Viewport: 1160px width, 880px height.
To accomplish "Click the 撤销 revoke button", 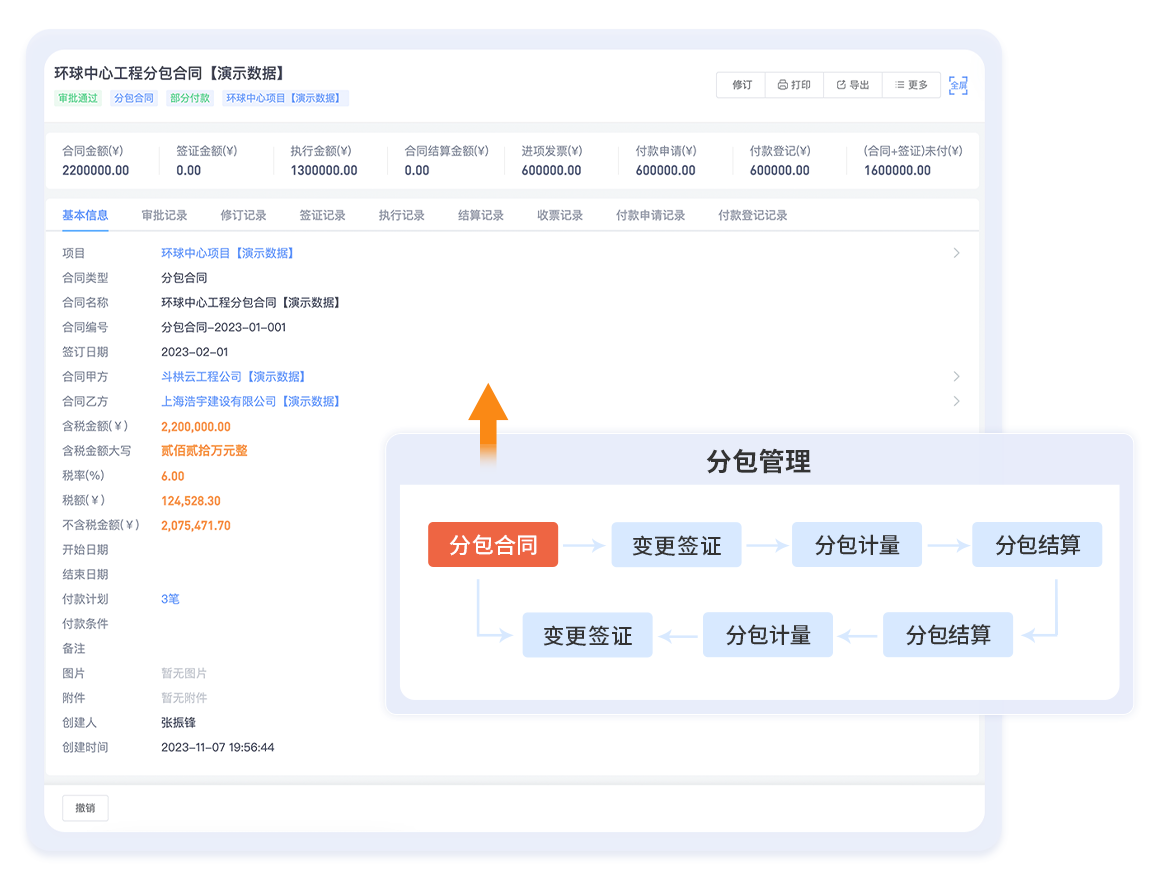I will pos(85,808).
